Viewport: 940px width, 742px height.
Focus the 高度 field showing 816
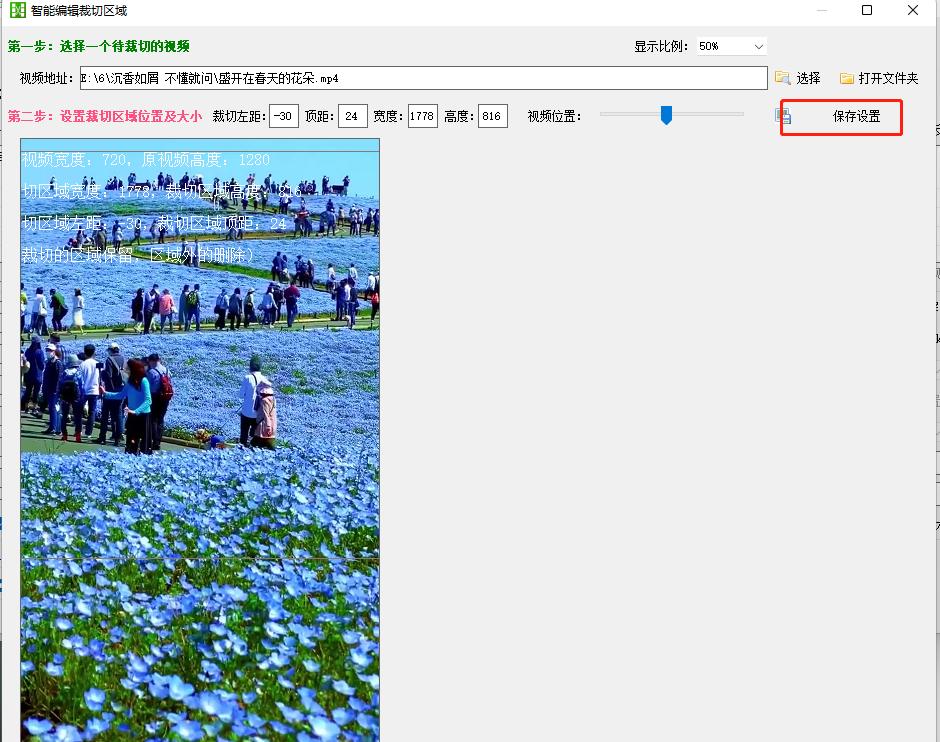[492, 117]
